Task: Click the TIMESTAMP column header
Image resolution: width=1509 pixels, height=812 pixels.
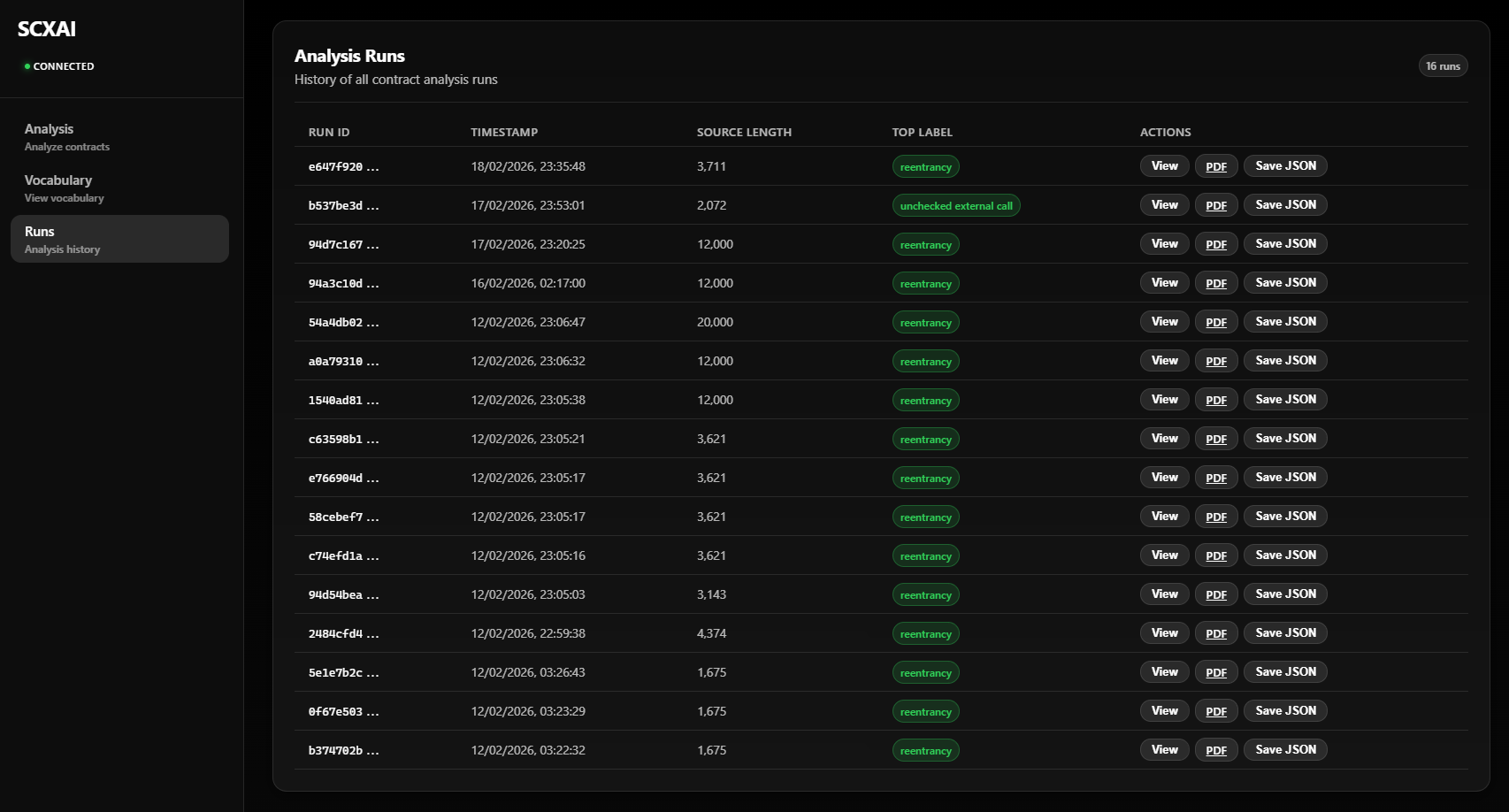Action: pyautogui.click(x=504, y=132)
